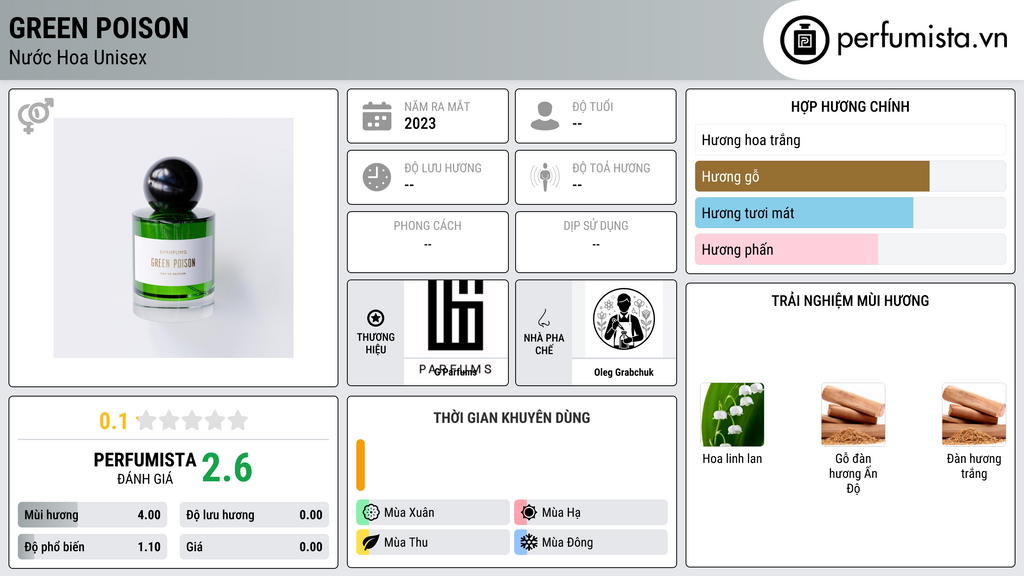Click the orange recommended-time bar

(360, 465)
